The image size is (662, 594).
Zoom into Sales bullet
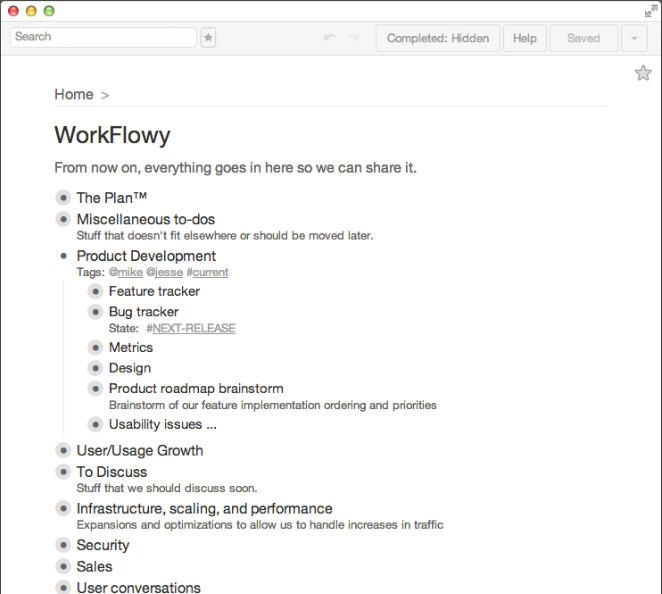point(63,566)
